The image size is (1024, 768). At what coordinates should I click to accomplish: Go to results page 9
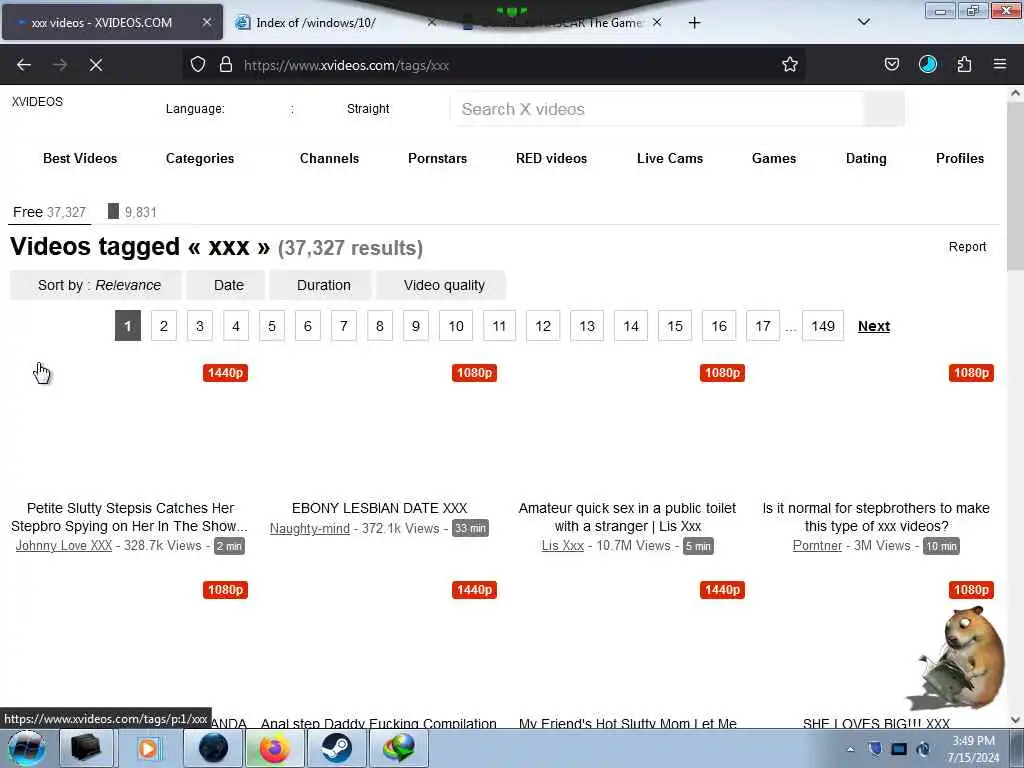pos(415,326)
